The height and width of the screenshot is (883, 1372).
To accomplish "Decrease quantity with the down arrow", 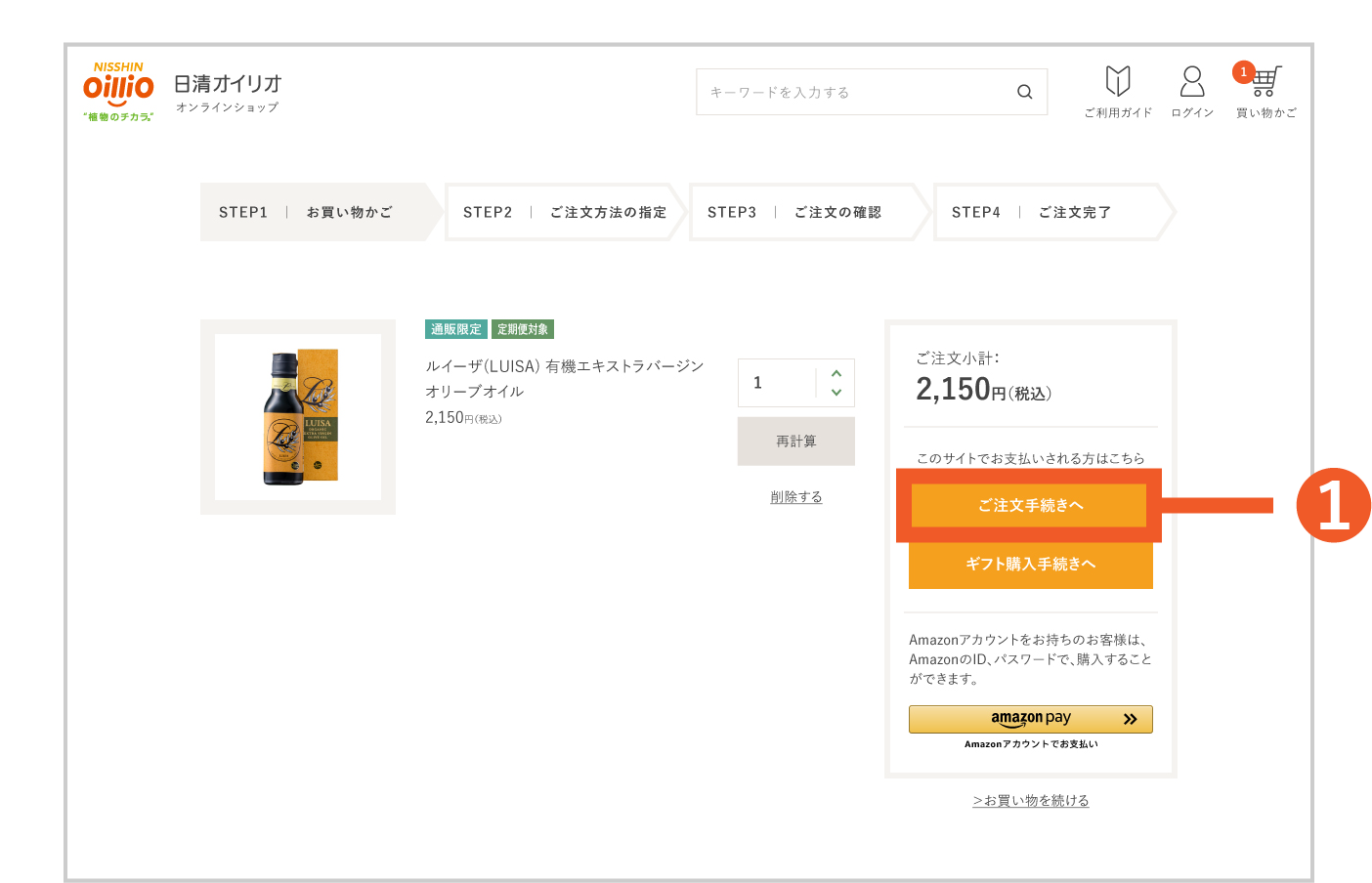I will point(836,393).
